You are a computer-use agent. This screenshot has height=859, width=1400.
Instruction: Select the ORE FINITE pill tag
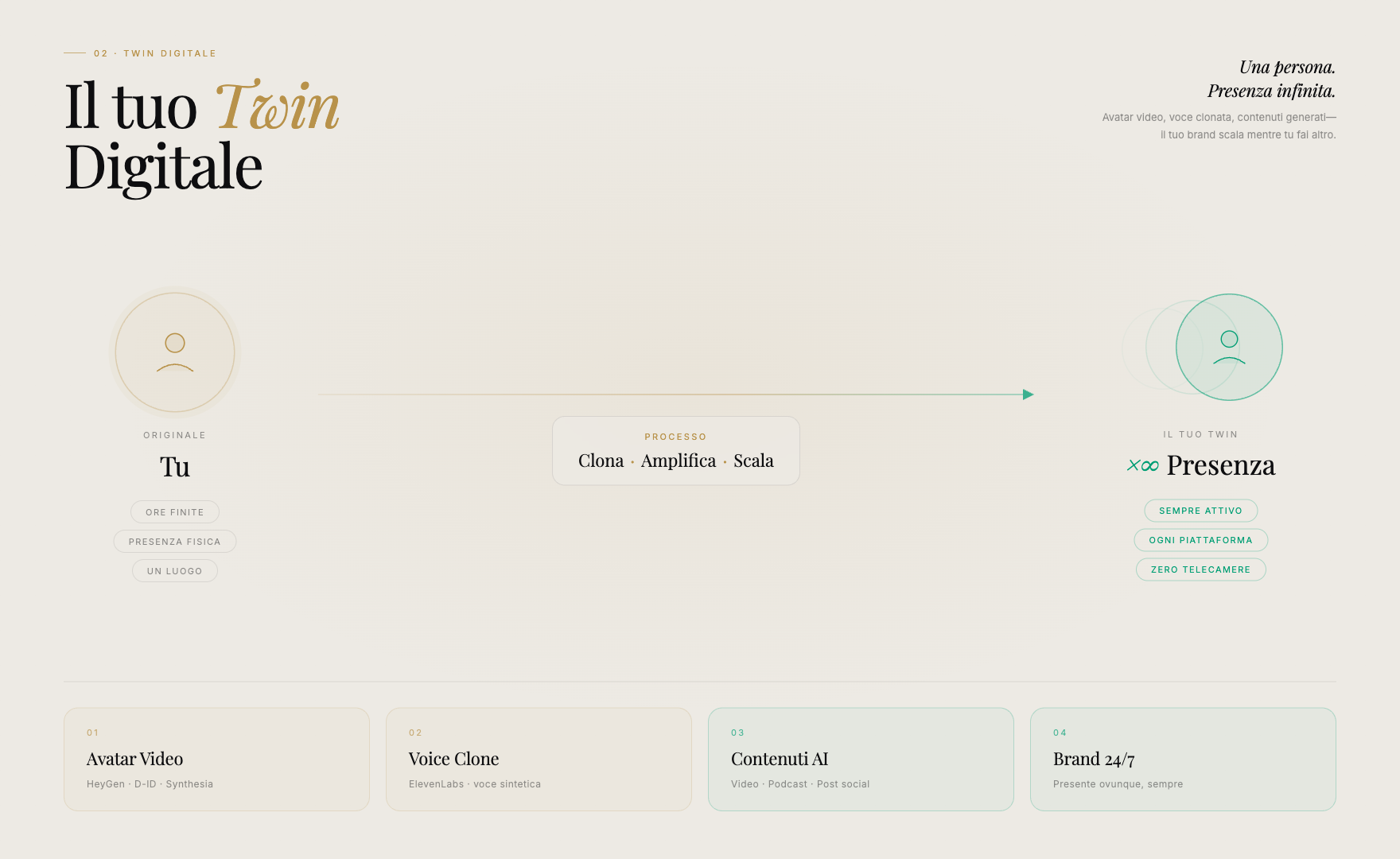[175, 512]
